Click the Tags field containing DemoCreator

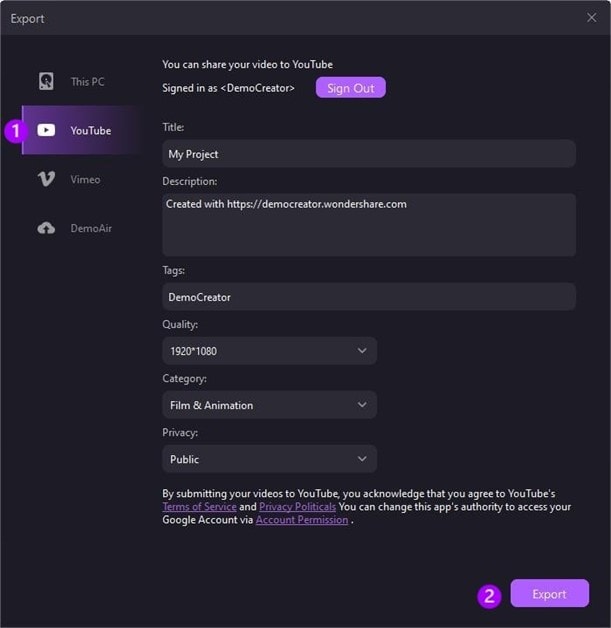click(368, 297)
